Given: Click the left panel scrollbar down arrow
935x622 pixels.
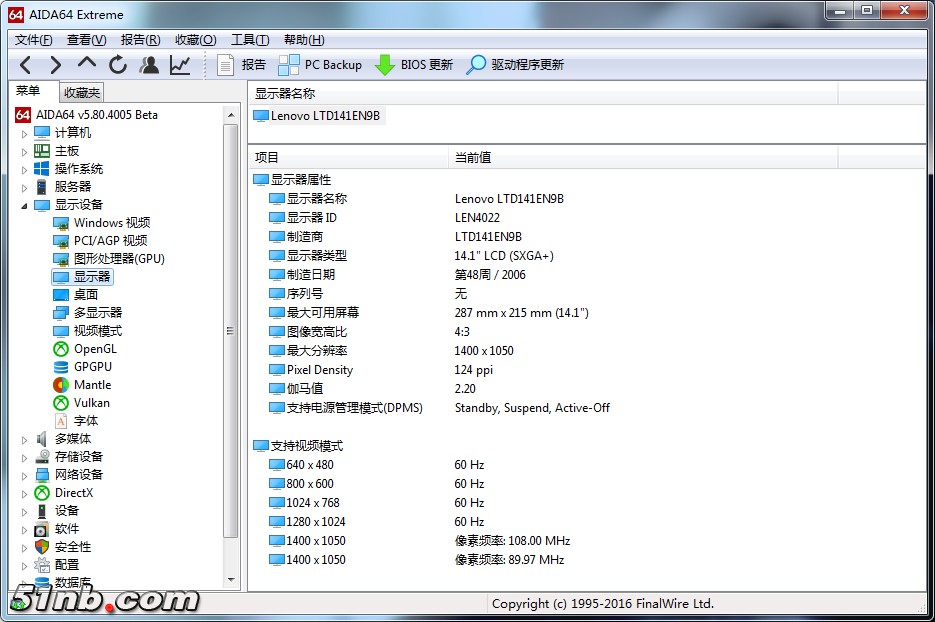Looking at the screenshot, I should point(232,579).
